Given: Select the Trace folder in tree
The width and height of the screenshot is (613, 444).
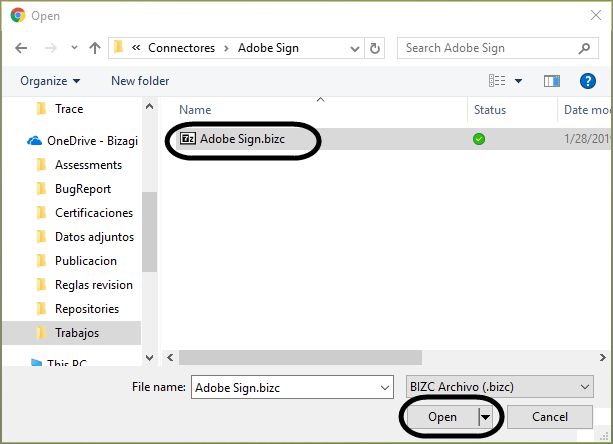Looking at the screenshot, I should pos(69,109).
